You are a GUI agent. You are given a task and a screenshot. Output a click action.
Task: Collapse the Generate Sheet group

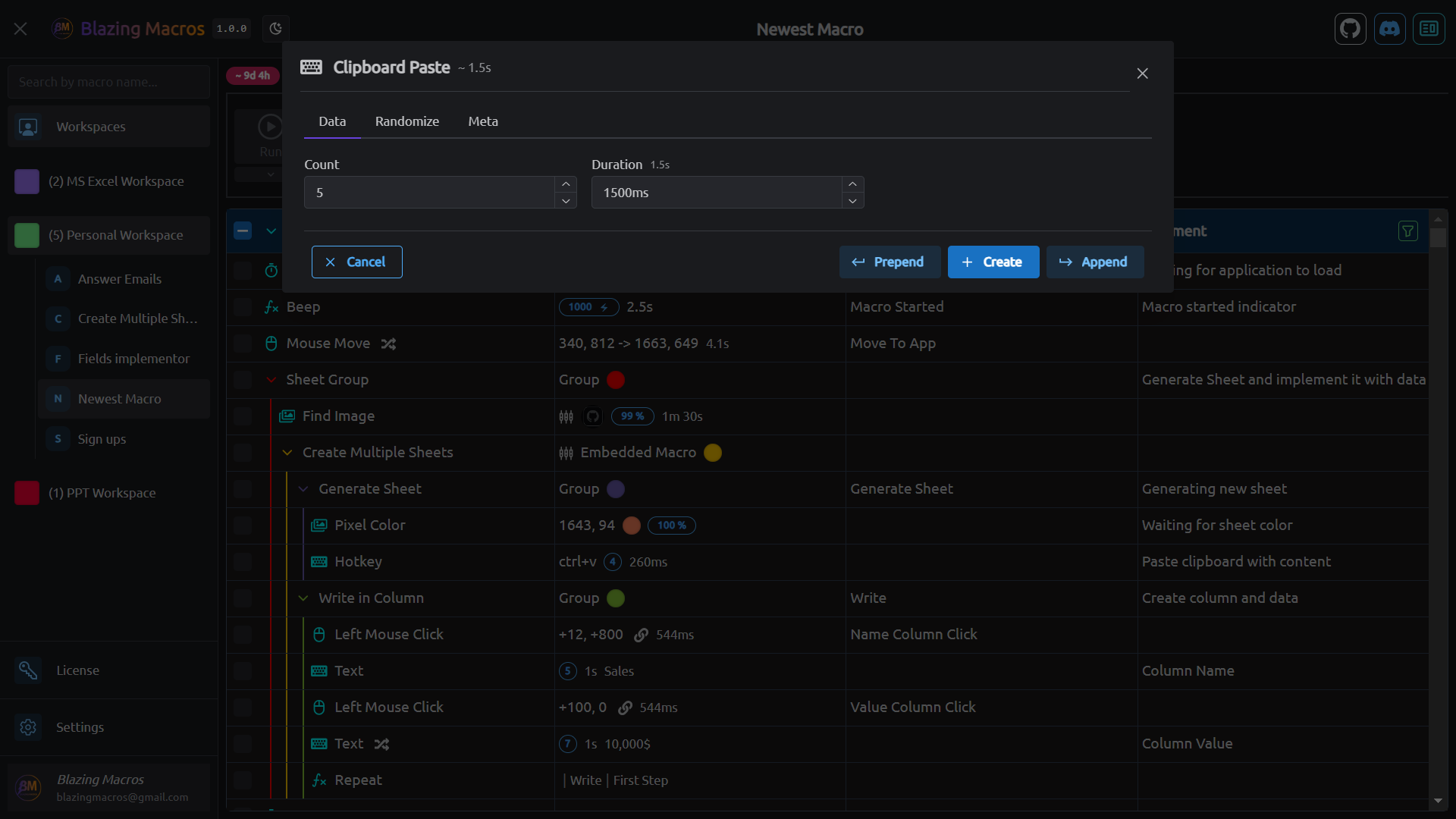coord(303,489)
